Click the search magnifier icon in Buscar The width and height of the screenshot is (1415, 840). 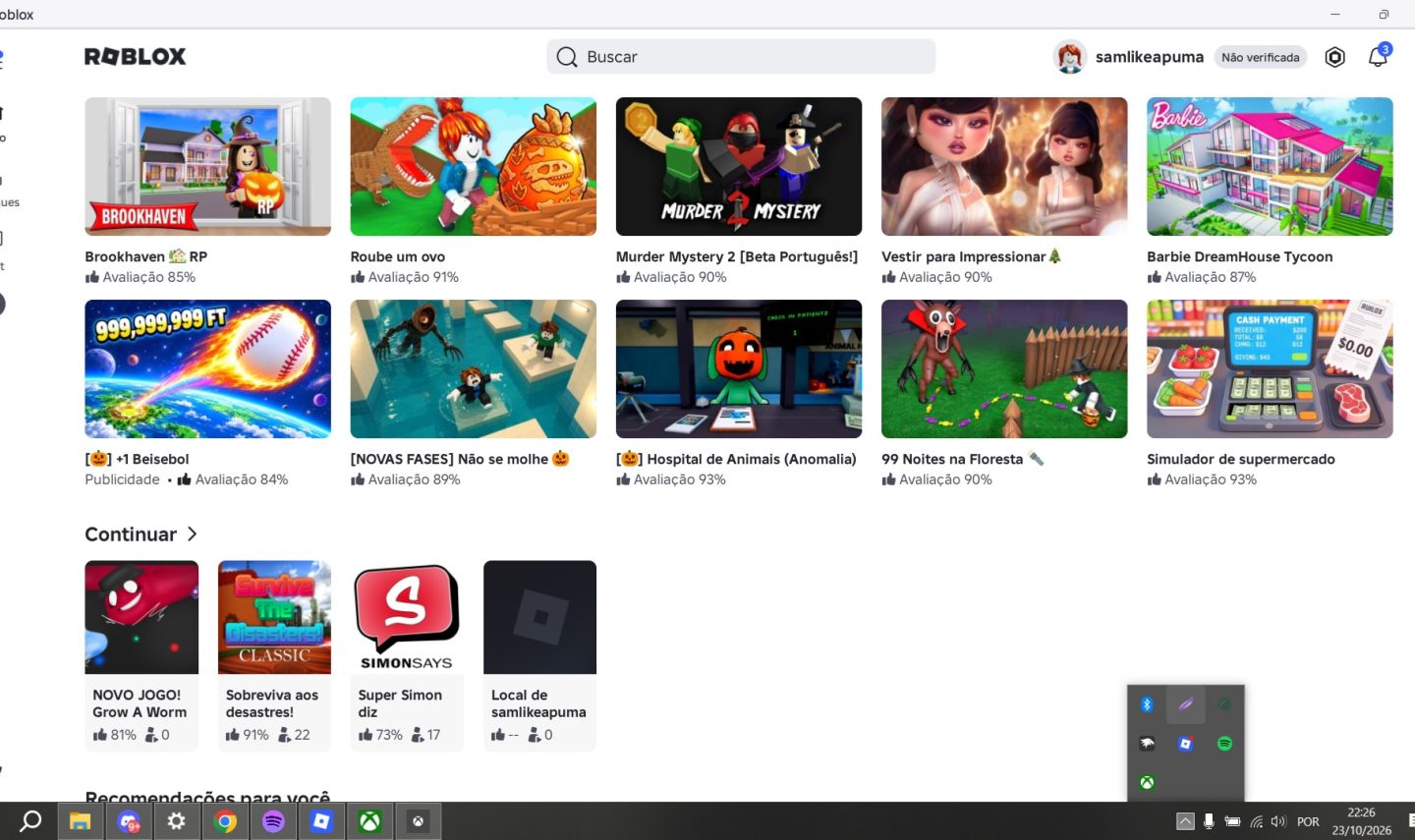[x=567, y=57]
